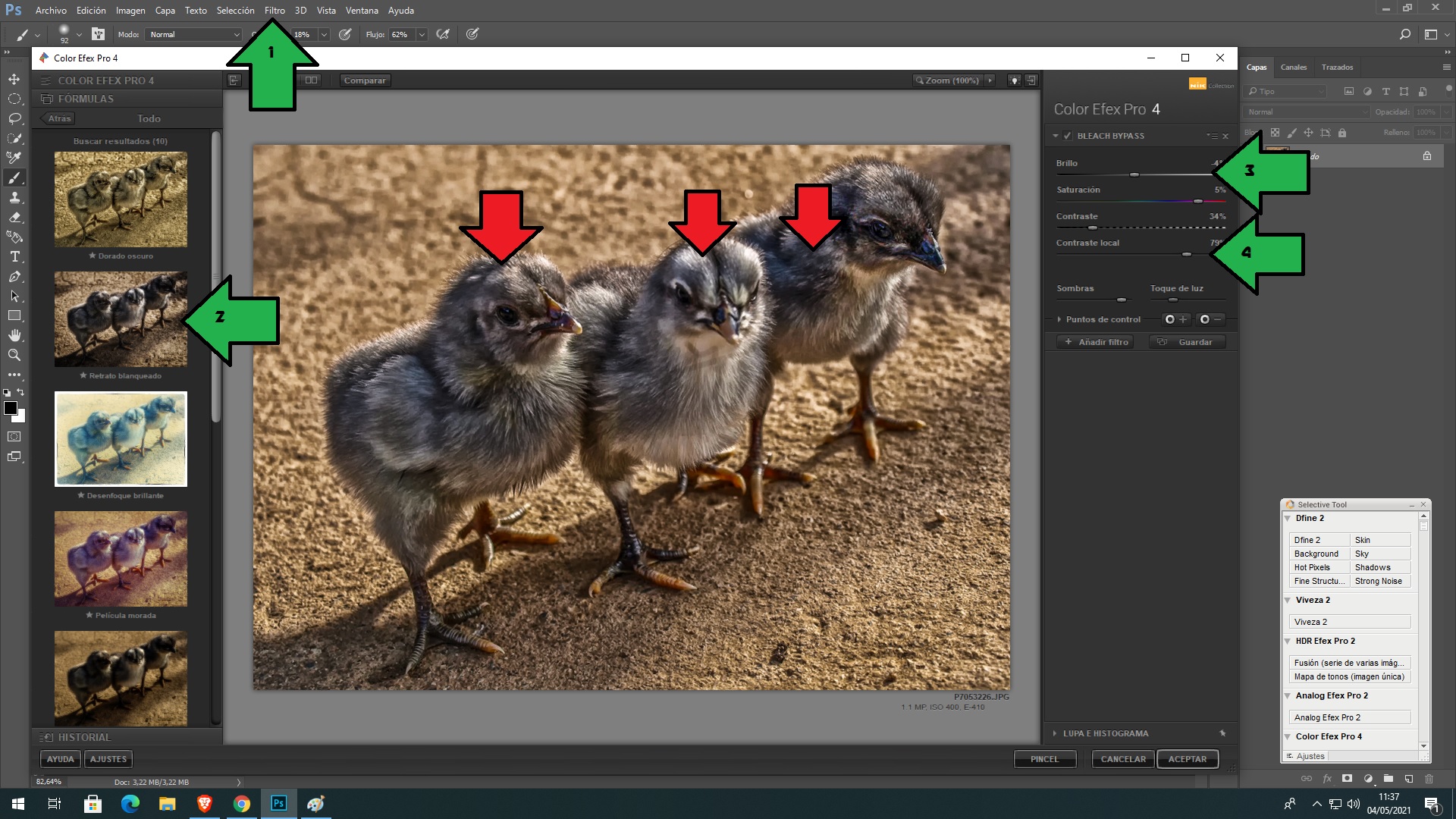
Task: Open the Capa menu
Action: [165, 11]
